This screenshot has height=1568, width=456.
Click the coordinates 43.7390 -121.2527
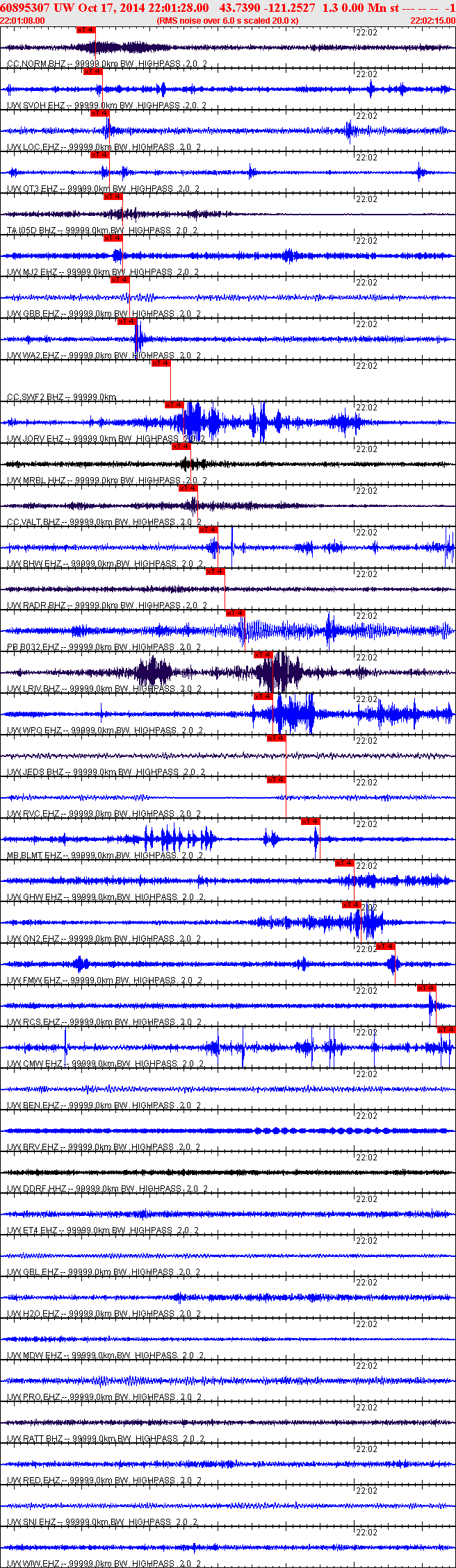(267, 8)
